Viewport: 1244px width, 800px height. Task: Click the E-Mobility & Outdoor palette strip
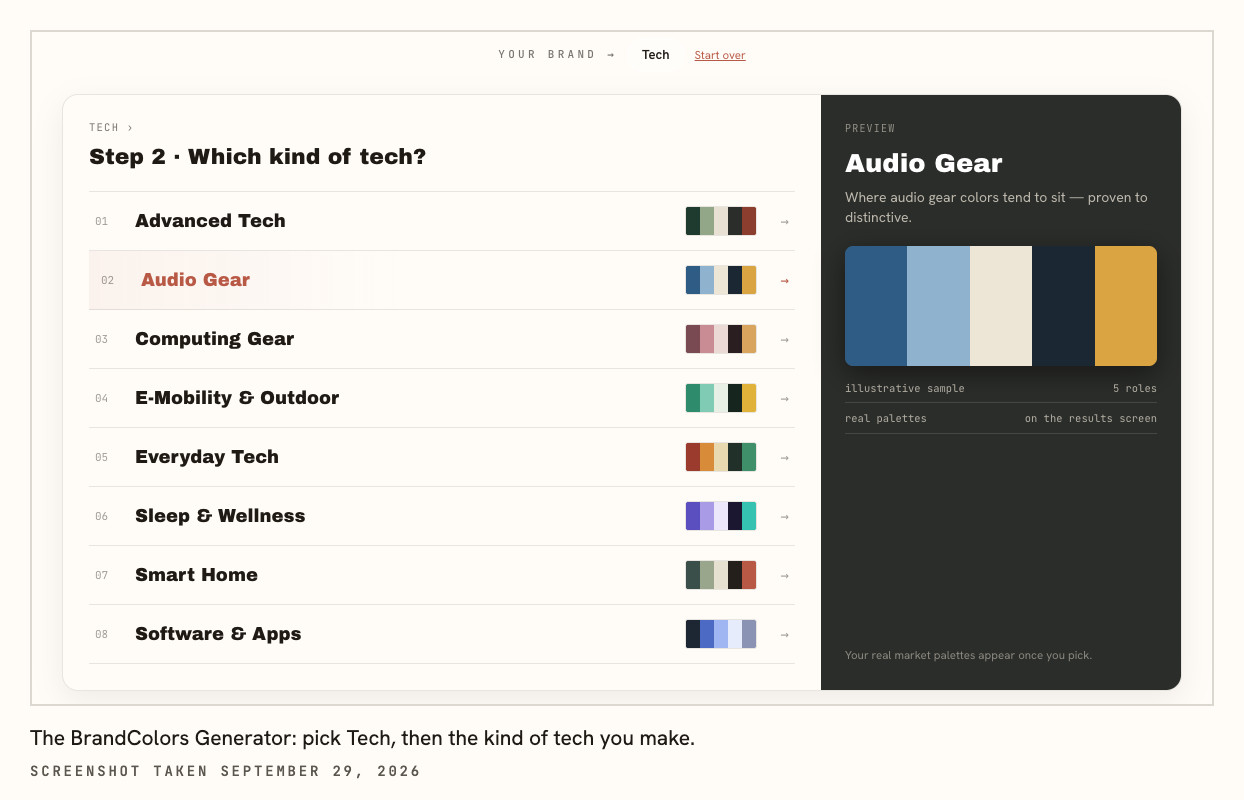(721, 398)
